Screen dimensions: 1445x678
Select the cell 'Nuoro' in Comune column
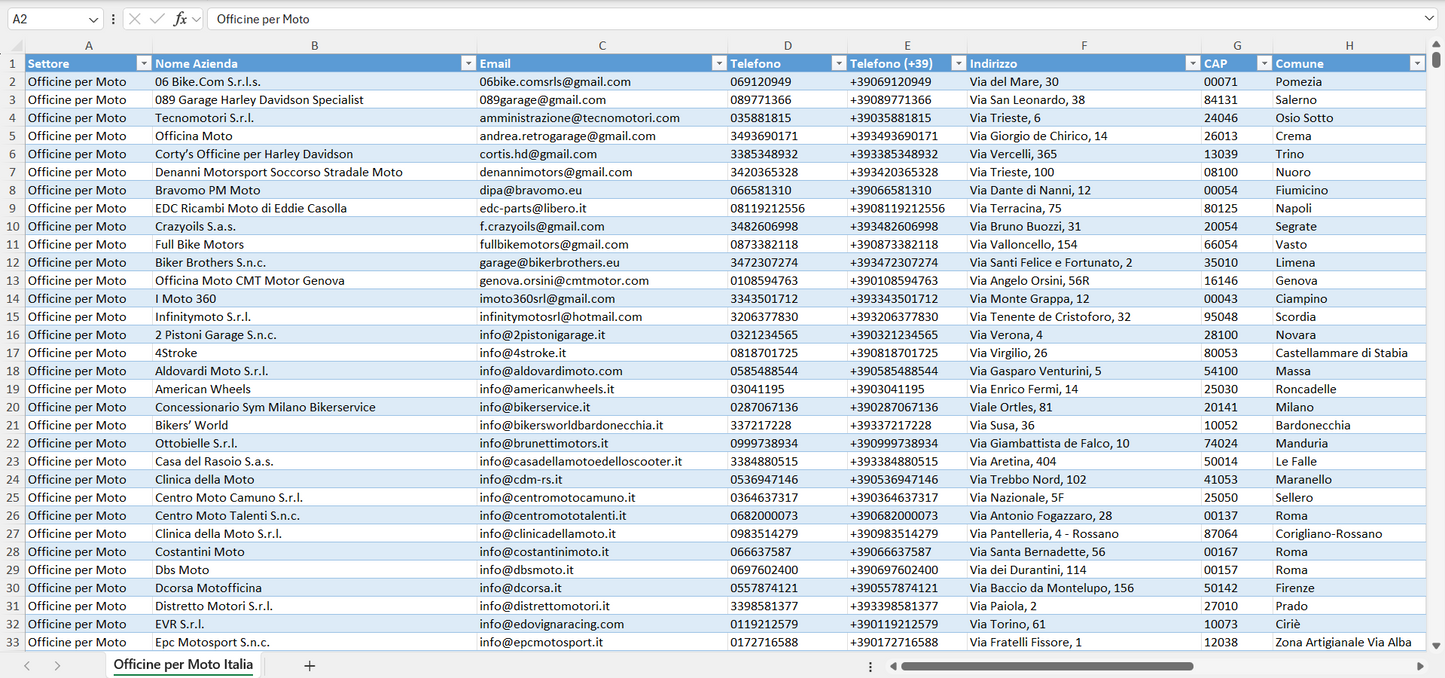[1349, 172]
